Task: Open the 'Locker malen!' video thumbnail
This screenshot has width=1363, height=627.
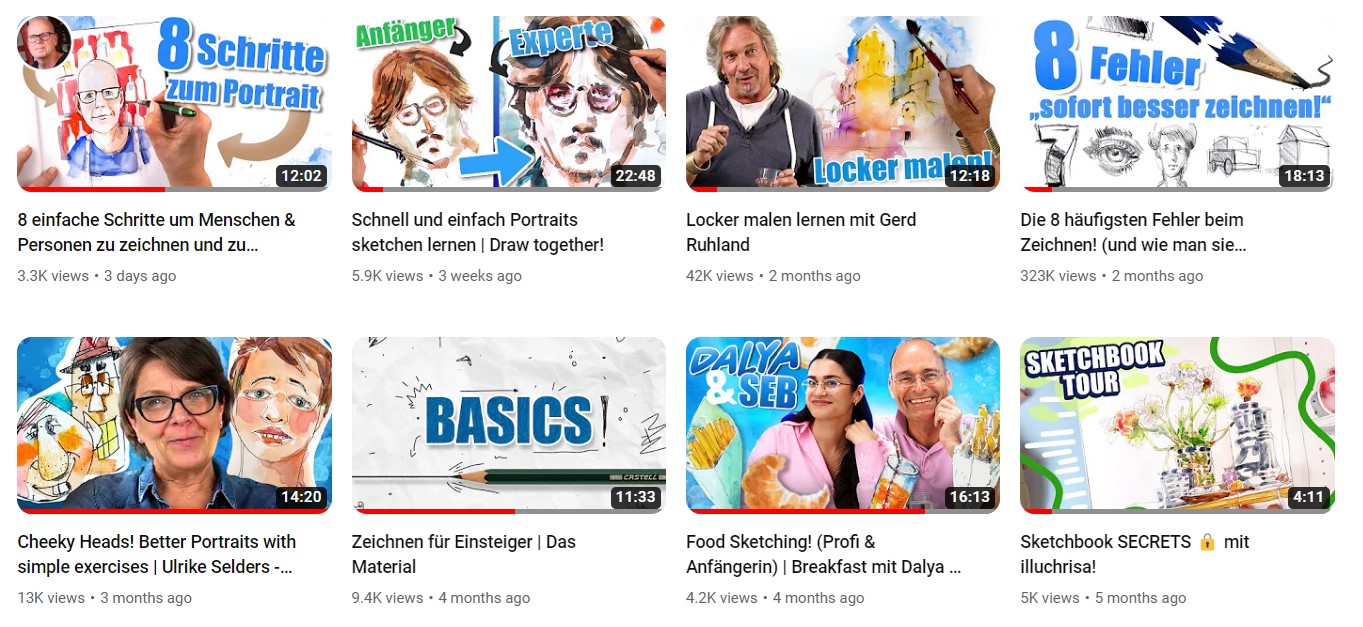Action: (x=843, y=103)
